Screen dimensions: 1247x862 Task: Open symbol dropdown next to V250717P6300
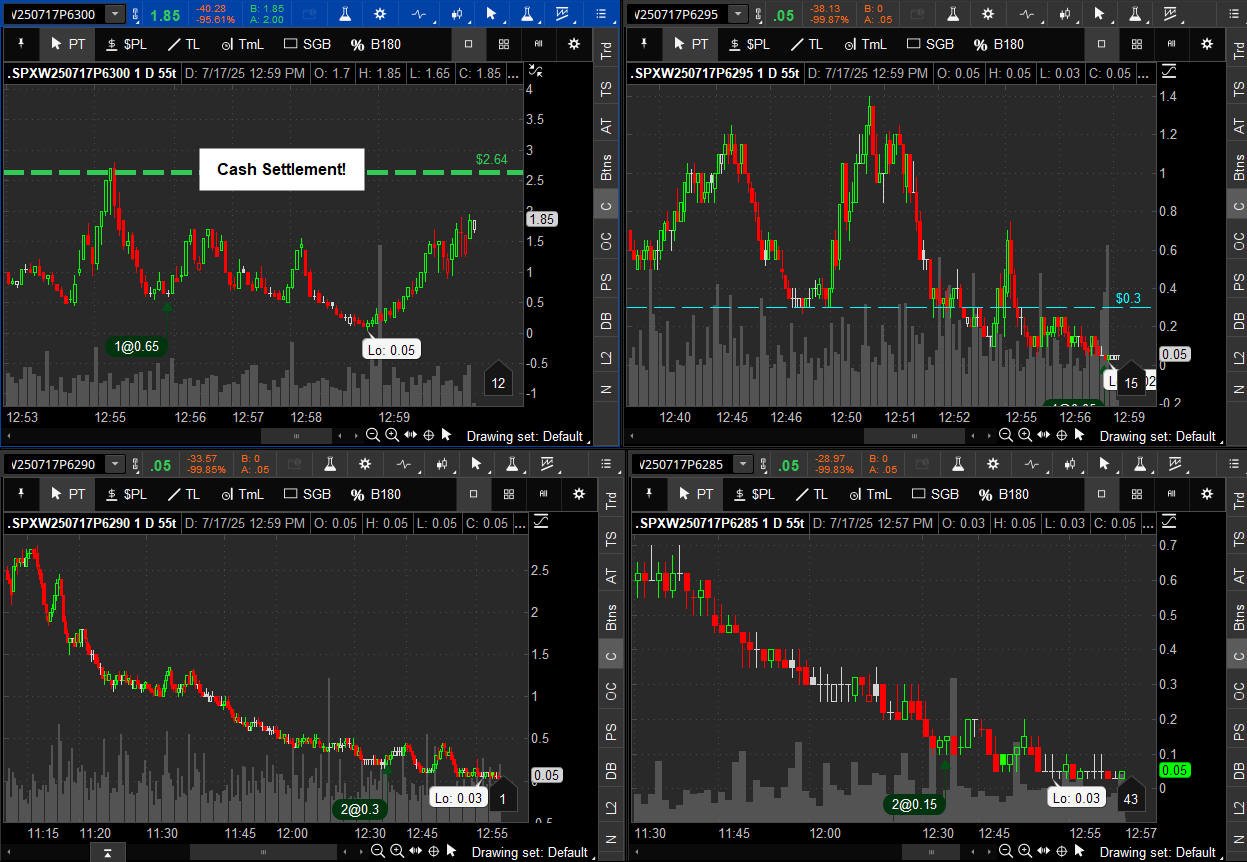pyautogui.click(x=115, y=15)
